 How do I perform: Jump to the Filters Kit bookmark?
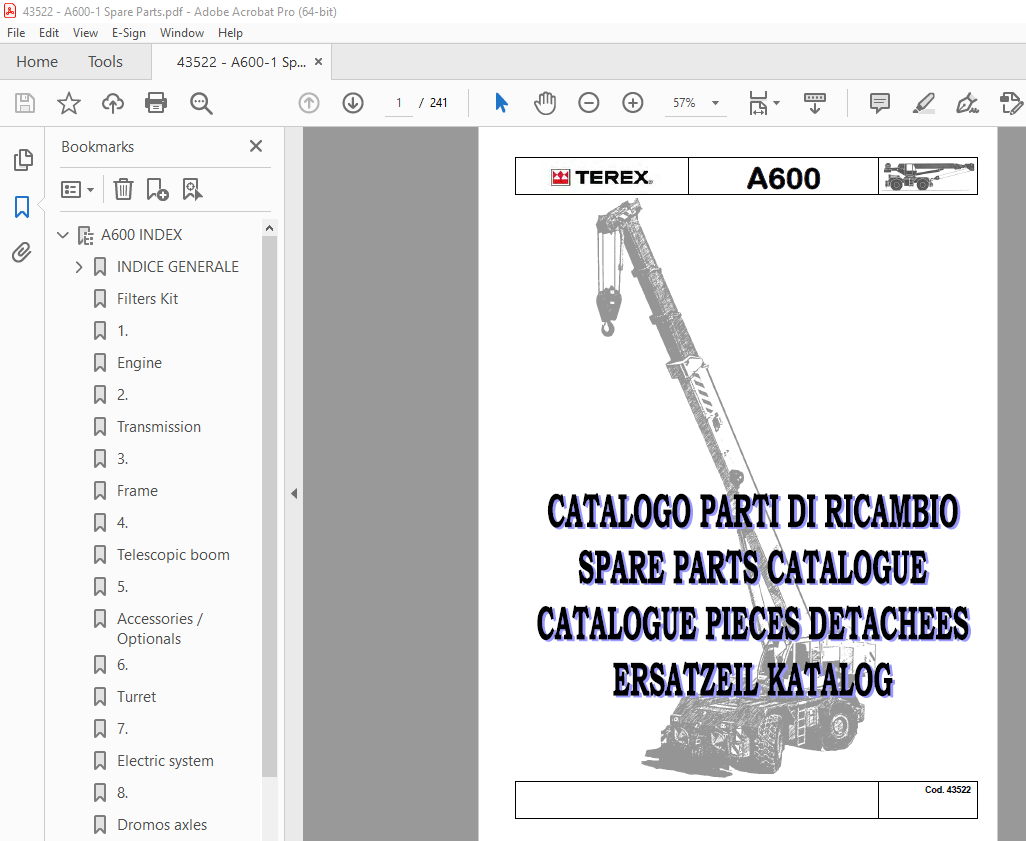tap(147, 299)
